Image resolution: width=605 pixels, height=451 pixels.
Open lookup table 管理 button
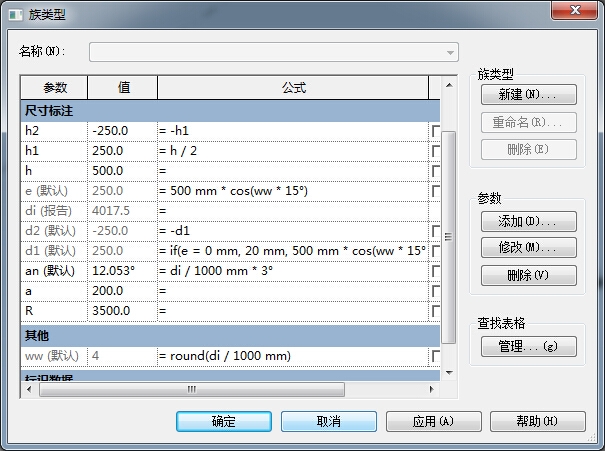[x=528, y=347]
